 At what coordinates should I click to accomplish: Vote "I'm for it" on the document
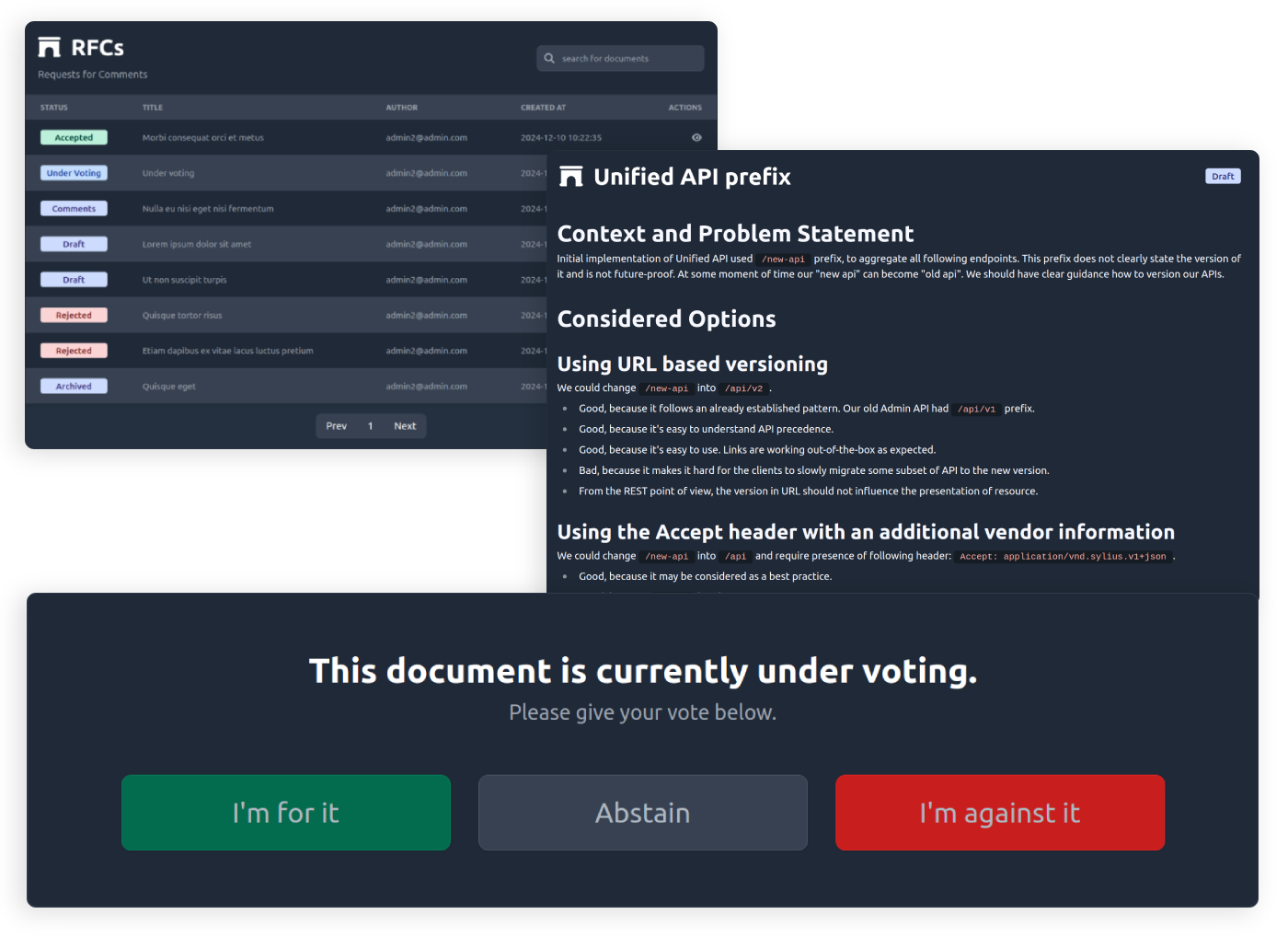pos(285,813)
